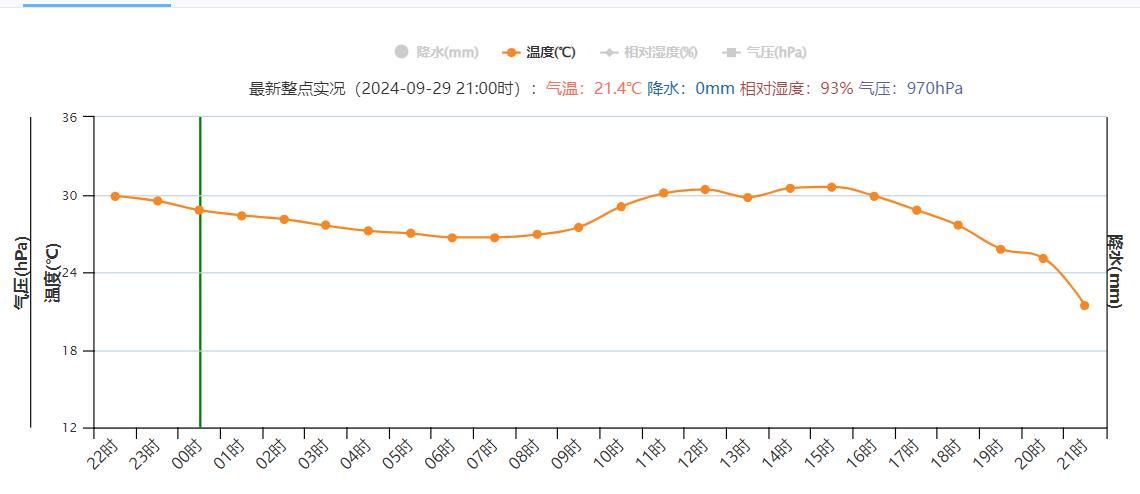
Task: Click the temperature data point at 06时
Action: (451, 237)
